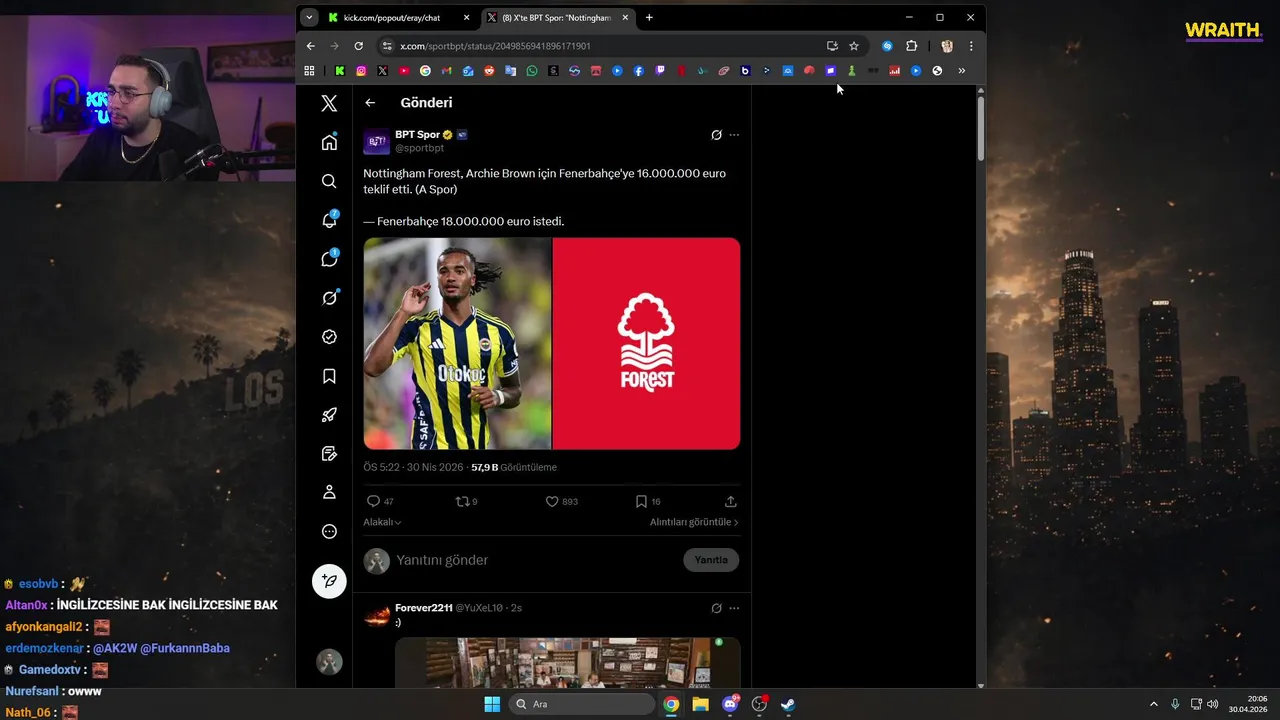Viewport: 1280px width, 720px height.
Task: Click the browser back arrow
Action: 310,46
